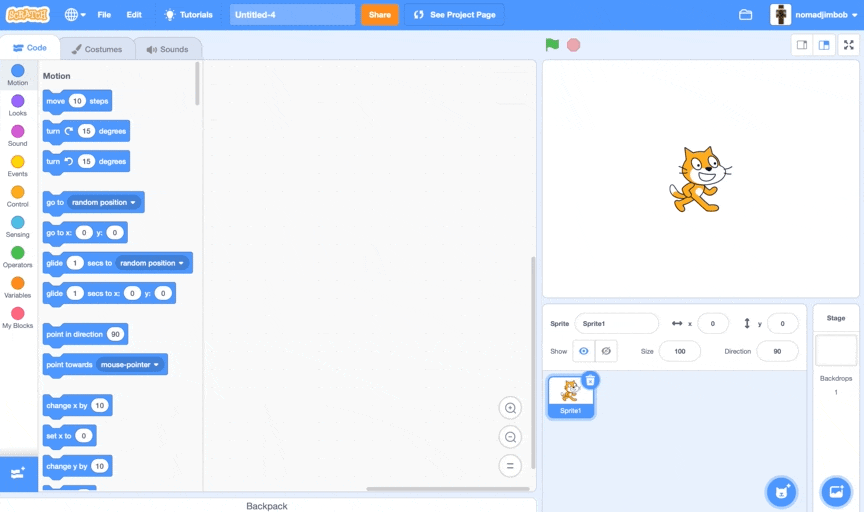Click the green flag to run project

tap(552, 45)
